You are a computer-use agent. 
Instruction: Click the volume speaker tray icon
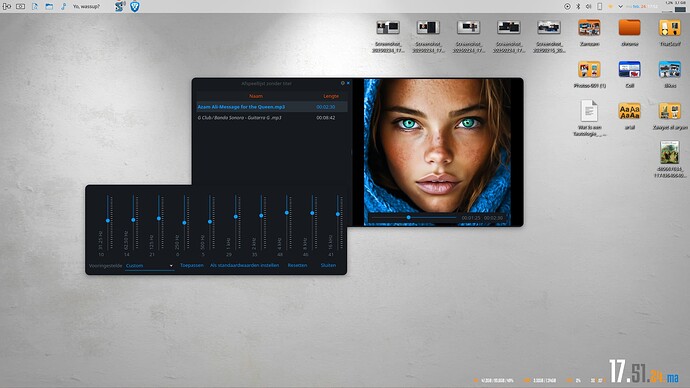588,6
